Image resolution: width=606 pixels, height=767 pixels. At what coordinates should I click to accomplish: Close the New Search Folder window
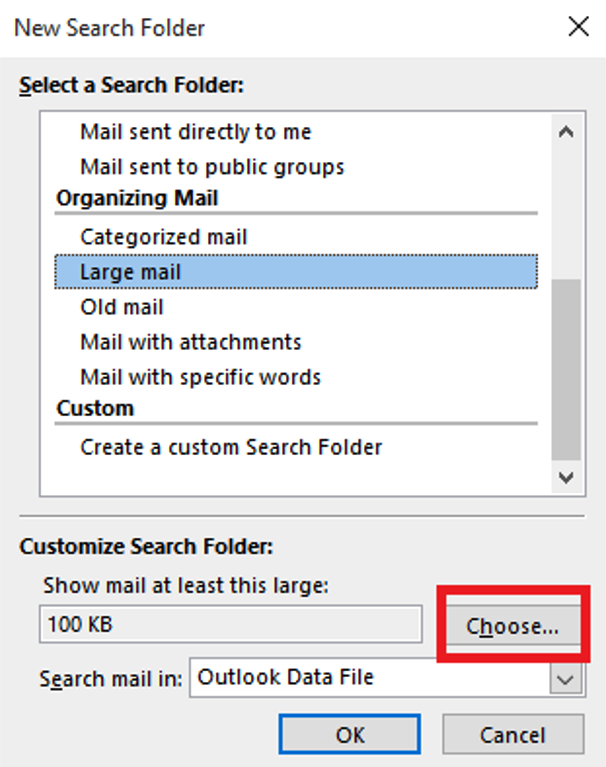pos(579,26)
